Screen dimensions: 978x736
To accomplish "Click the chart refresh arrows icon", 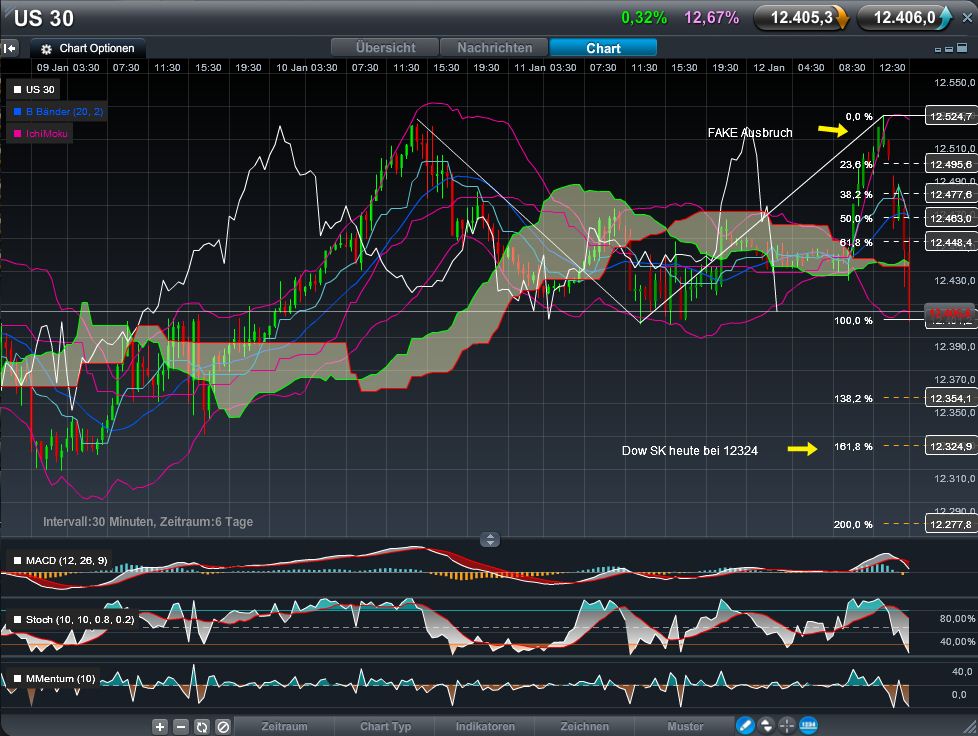I will [203, 725].
